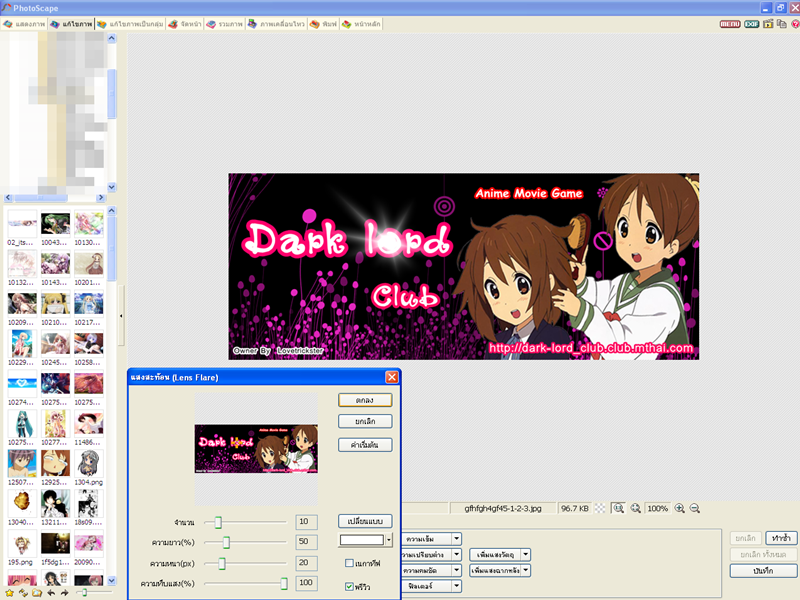Click the ความหนา value field showing 20
The height and width of the screenshot is (600, 800).
[306, 563]
